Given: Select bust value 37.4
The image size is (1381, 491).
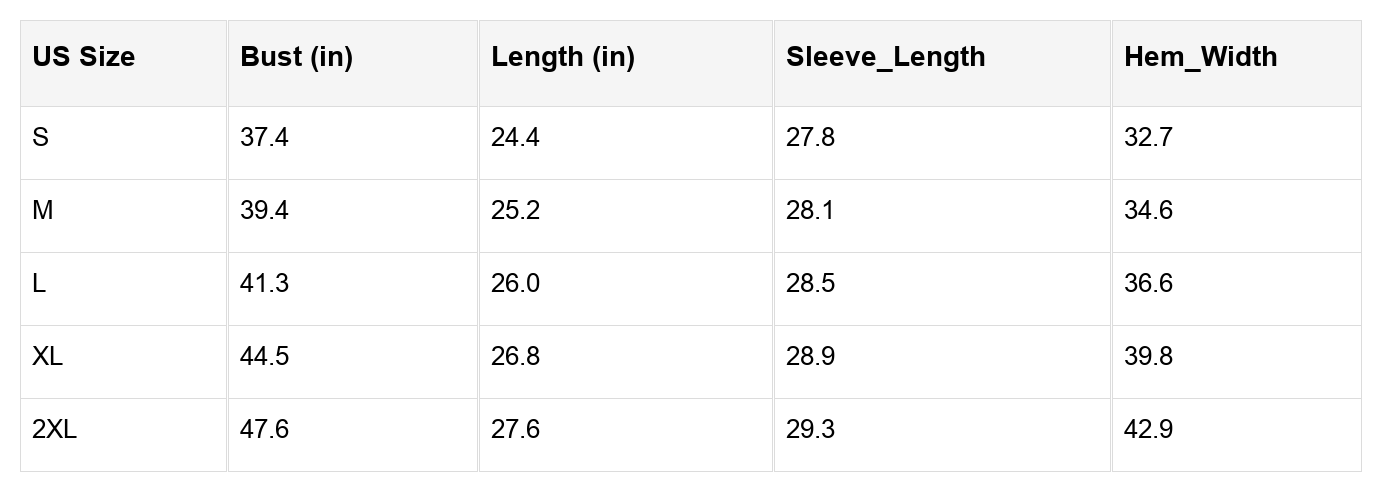Looking at the screenshot, I should point(264,137).
